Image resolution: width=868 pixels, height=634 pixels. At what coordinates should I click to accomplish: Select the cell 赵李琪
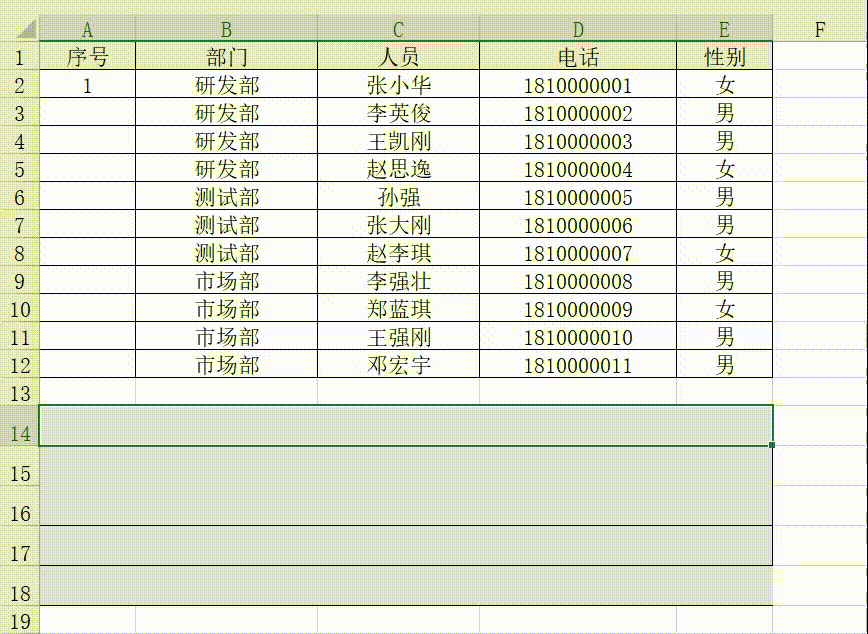click(398, 252)
